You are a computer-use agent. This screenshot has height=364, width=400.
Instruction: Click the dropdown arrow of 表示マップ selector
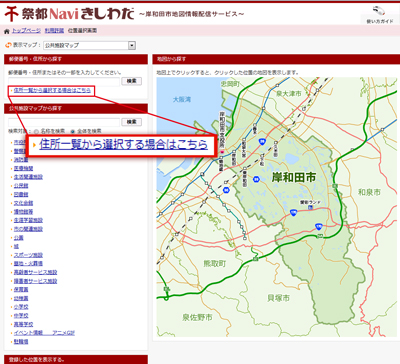132,45
